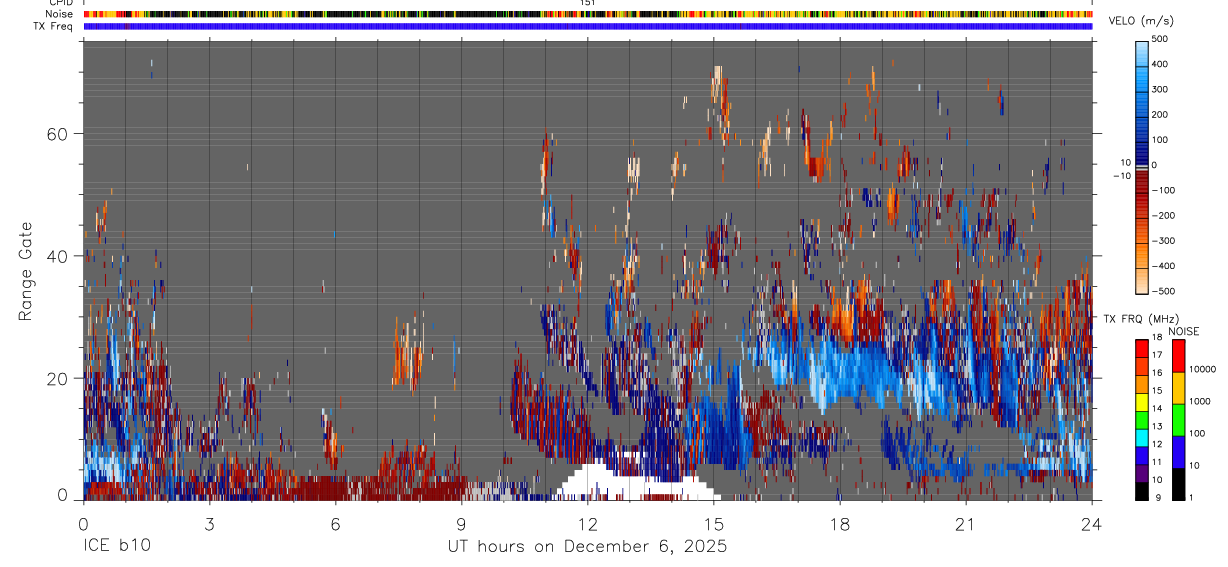Click the 24 tick on UT hours axis
The height and width of the screenshot is (567, 1228).
click(1092, 524)
